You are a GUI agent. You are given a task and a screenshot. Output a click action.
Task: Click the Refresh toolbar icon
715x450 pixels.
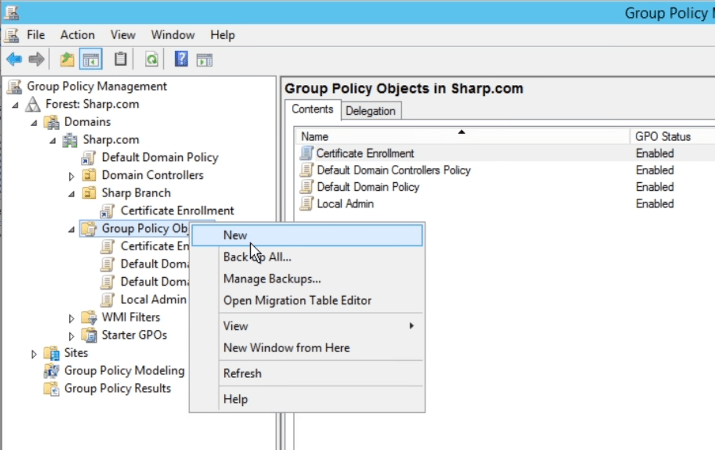pos(151,59)
